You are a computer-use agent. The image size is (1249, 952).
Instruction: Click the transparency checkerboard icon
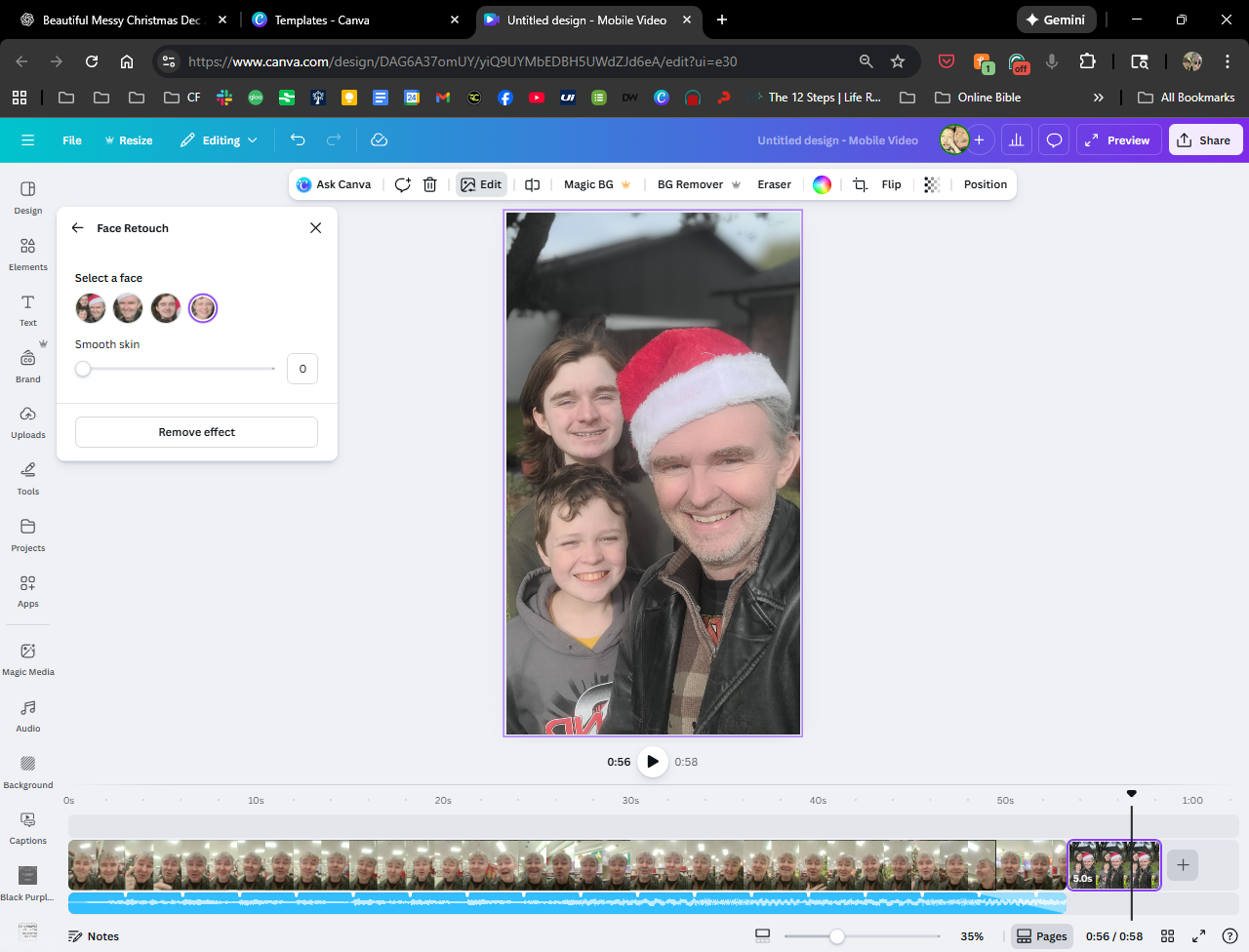click(x=932, y=184)
